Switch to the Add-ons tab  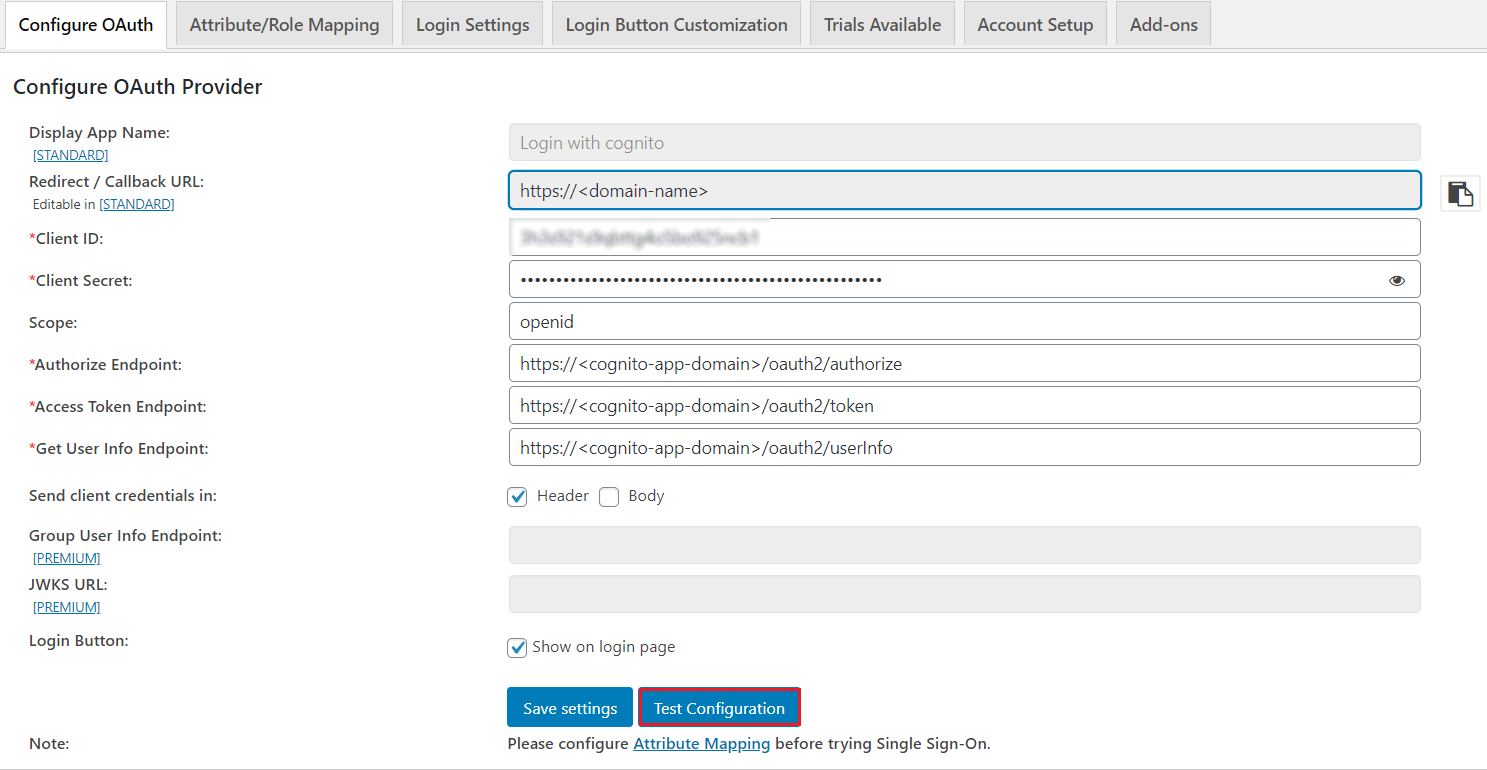click(x=1163, y=23)
